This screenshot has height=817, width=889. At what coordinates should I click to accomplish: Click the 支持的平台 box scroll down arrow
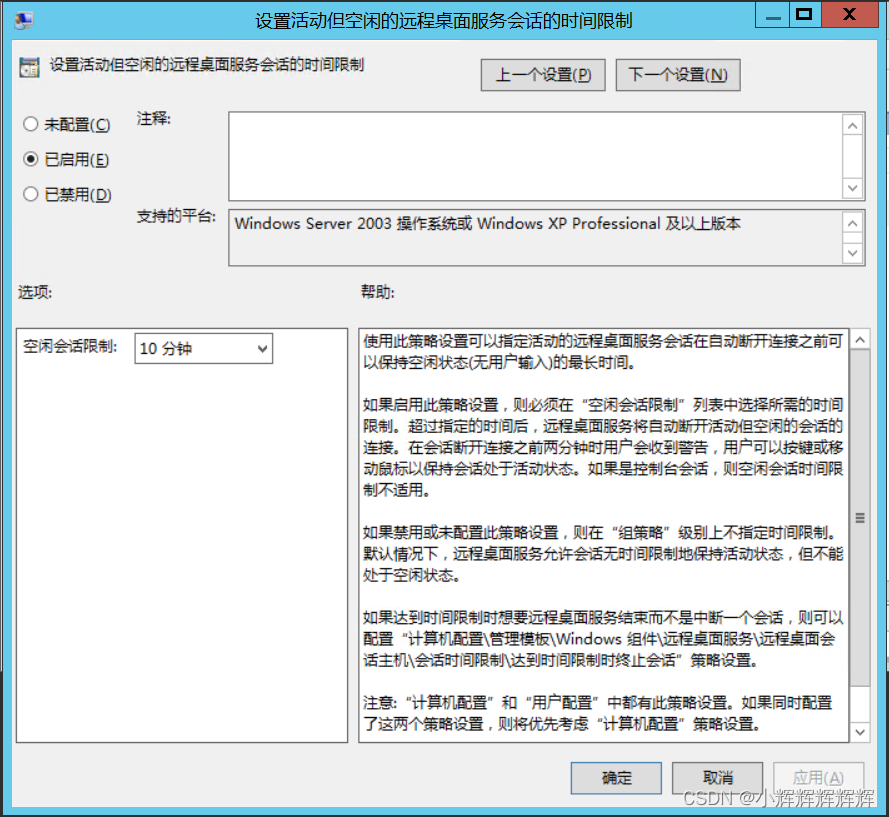coord(852,253)
